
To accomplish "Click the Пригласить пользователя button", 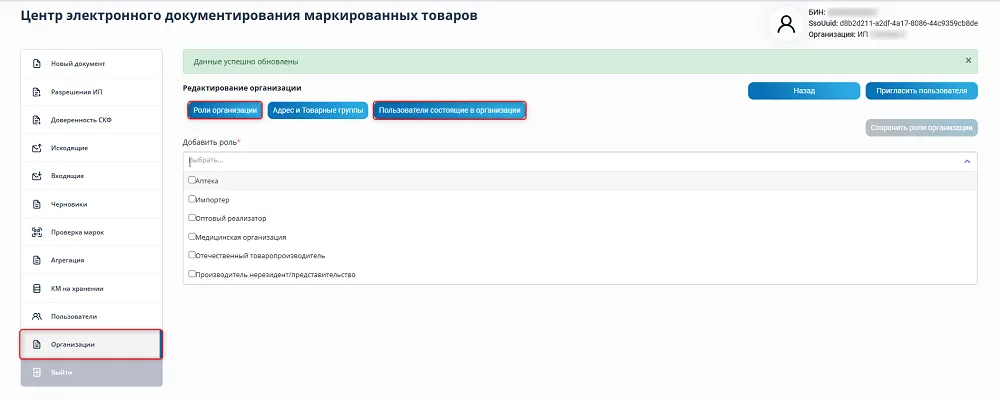I will [922, 91].
